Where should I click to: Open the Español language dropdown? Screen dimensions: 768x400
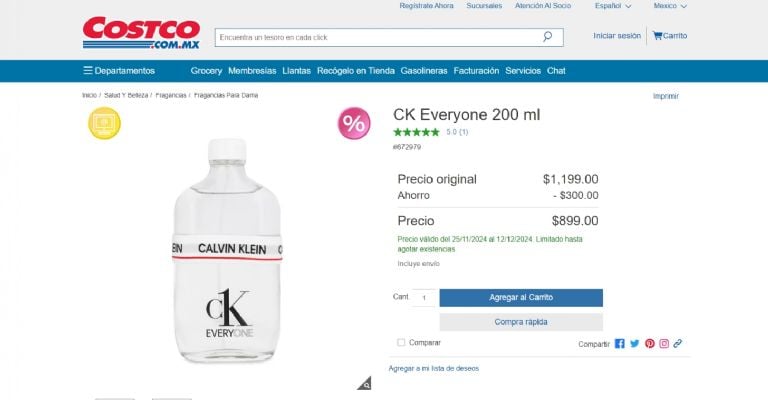[x=612, y=6]
